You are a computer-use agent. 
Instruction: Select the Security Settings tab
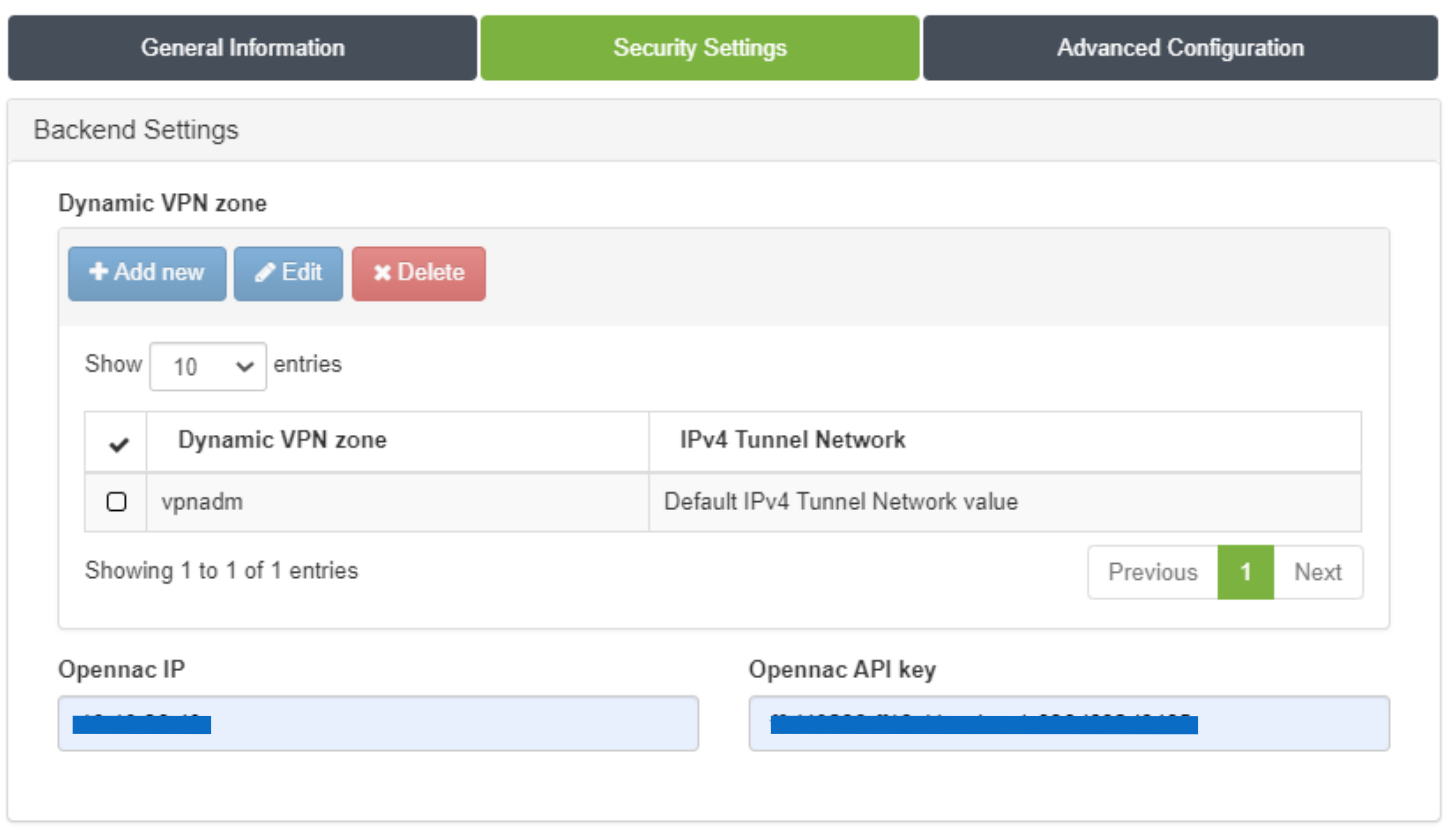699,48
